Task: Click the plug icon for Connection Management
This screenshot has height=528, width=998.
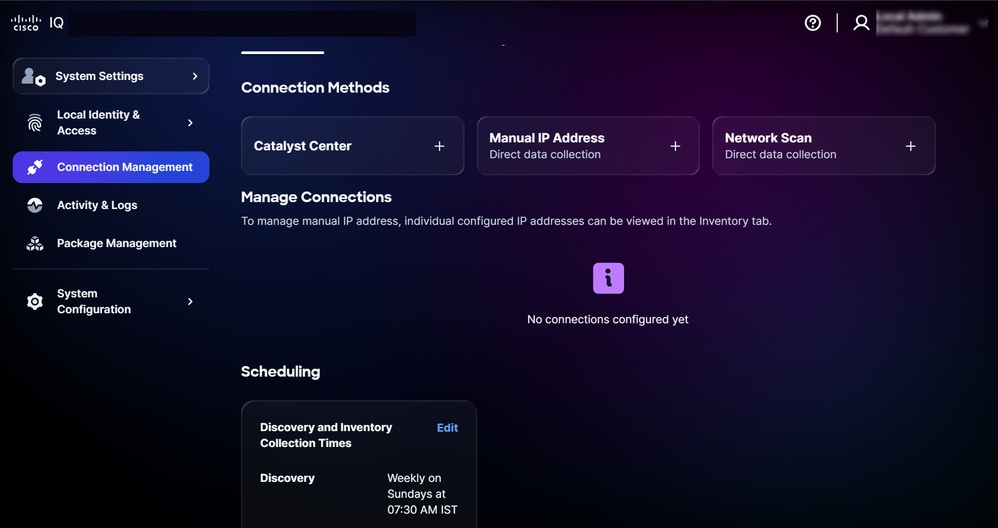Action: [x=34, y=167]
